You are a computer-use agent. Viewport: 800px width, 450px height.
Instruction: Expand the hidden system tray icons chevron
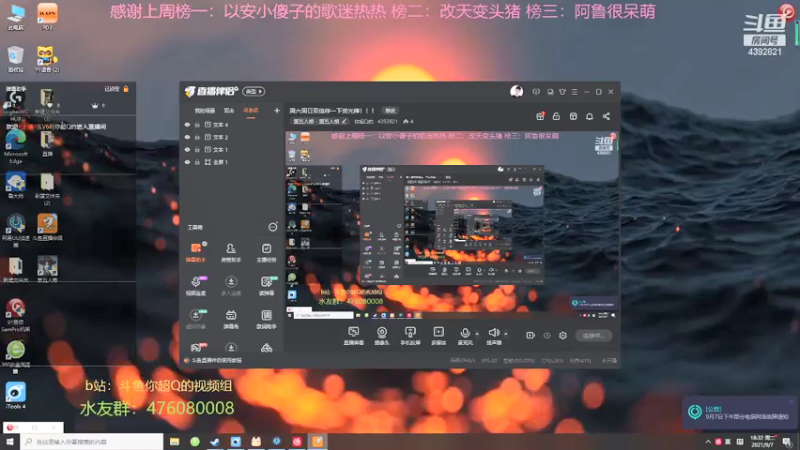(x=708, y=442)
